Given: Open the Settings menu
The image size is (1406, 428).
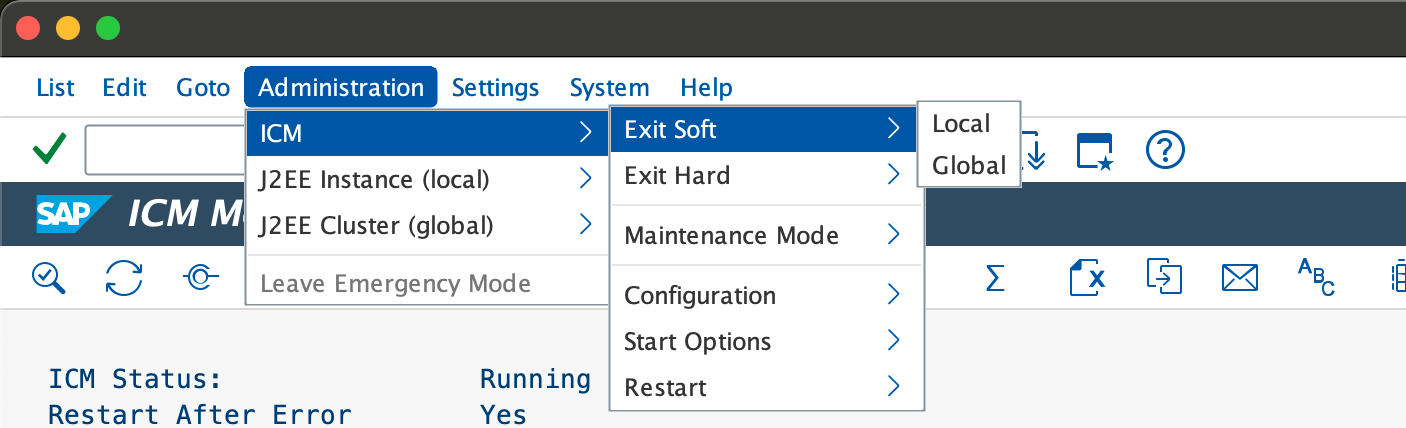Looking at the screenshot, I should click(x=495, y=87).
